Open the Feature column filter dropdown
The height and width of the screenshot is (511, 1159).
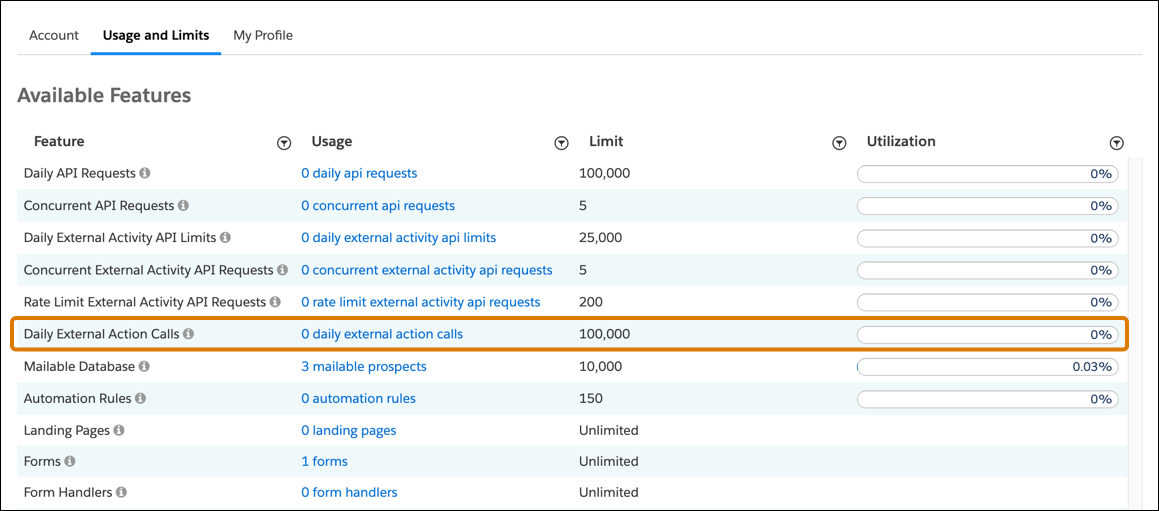click(x=284, y=143)
